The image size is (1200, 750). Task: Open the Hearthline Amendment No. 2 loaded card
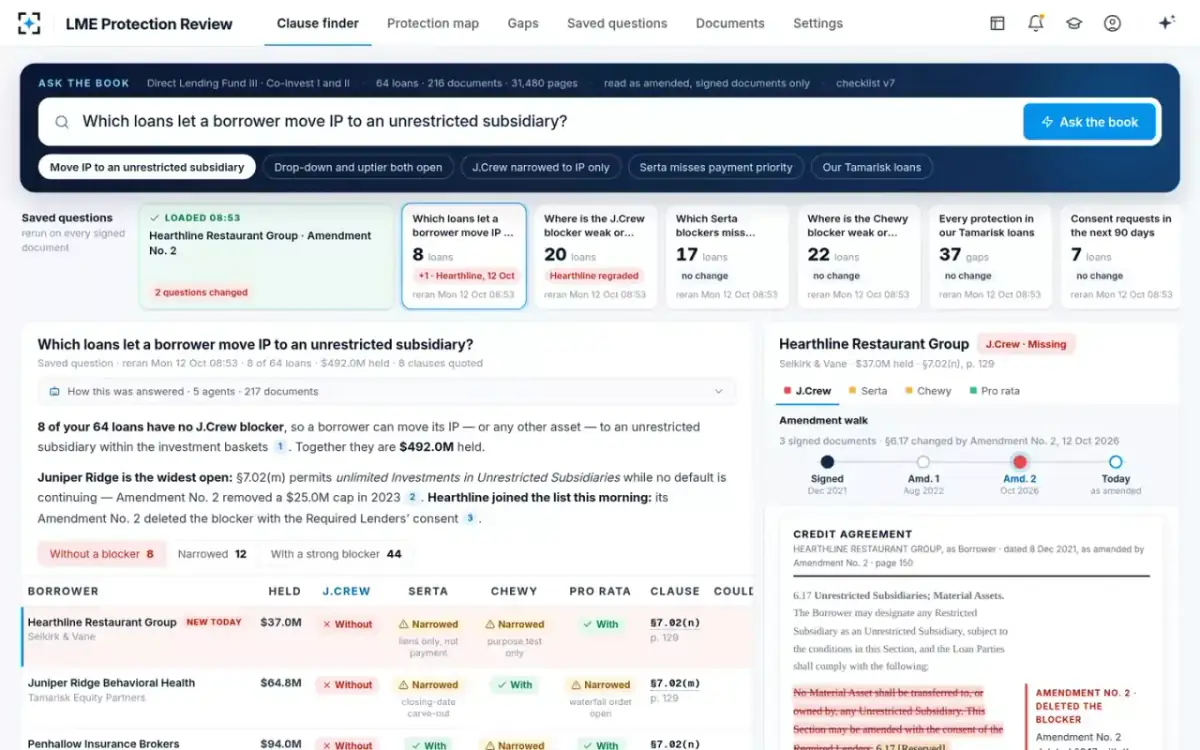click(266, 256)
